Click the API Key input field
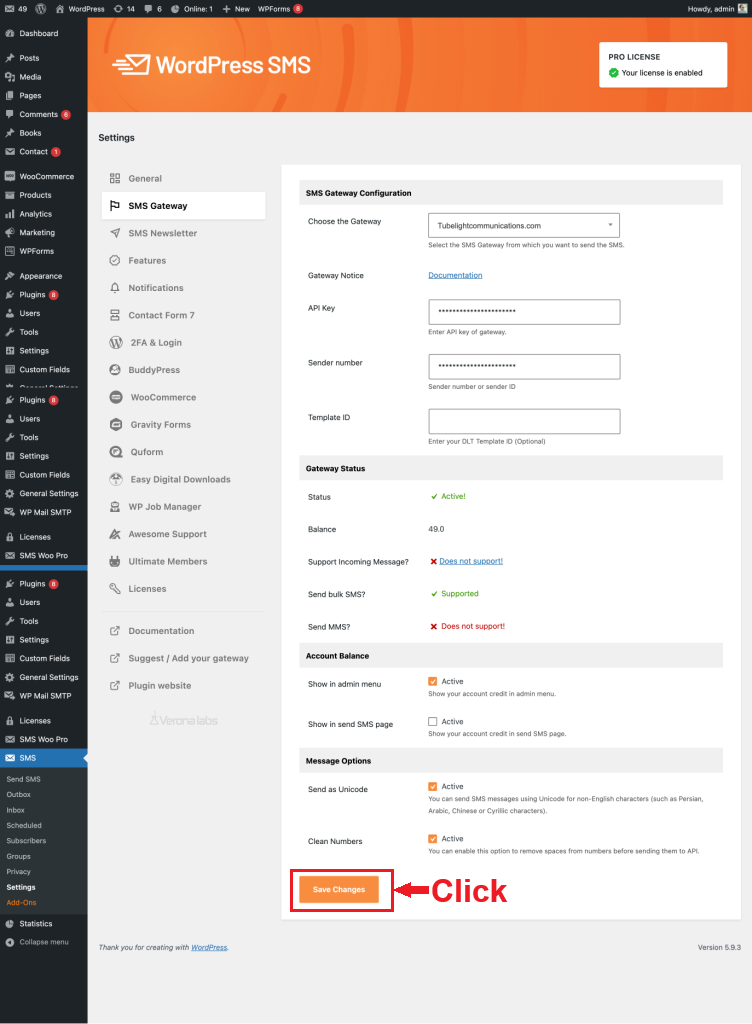Image resolution: width=752 pixels, height=1024 pixels. (524, 312)
